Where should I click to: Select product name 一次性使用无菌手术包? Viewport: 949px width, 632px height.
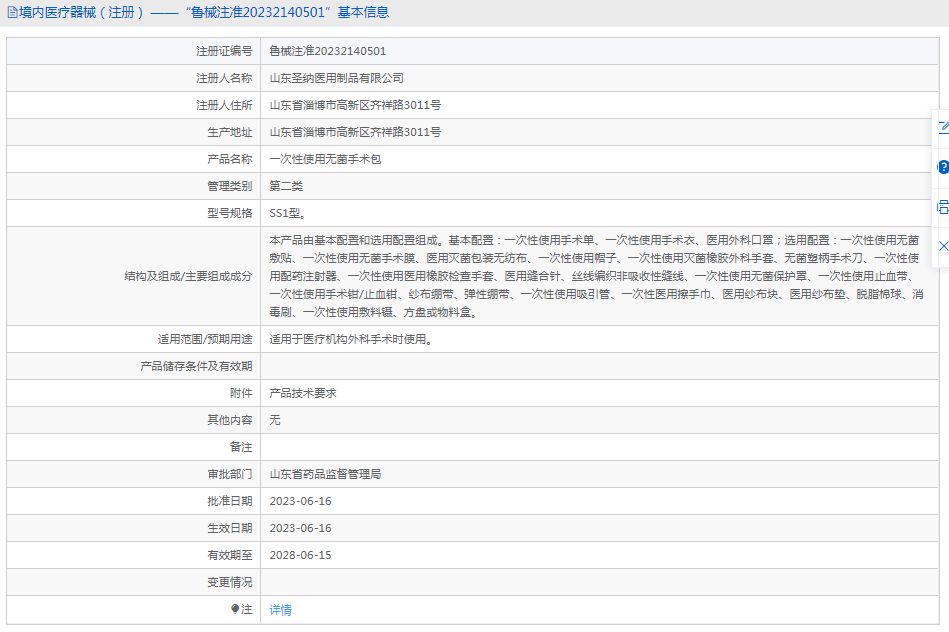click(x=325, y=159)
